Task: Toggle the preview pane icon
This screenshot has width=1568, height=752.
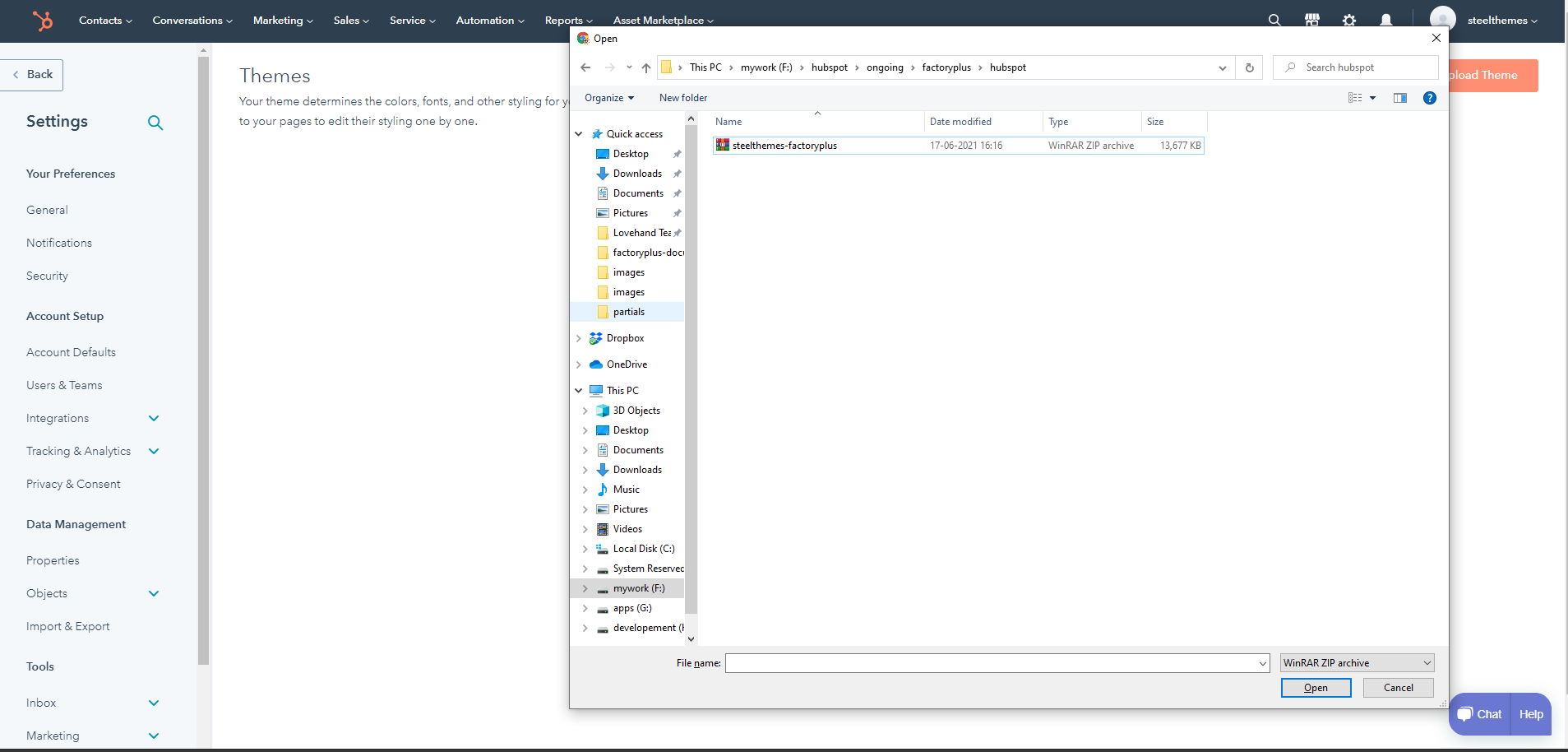Action: click(x=1399, y=98)
